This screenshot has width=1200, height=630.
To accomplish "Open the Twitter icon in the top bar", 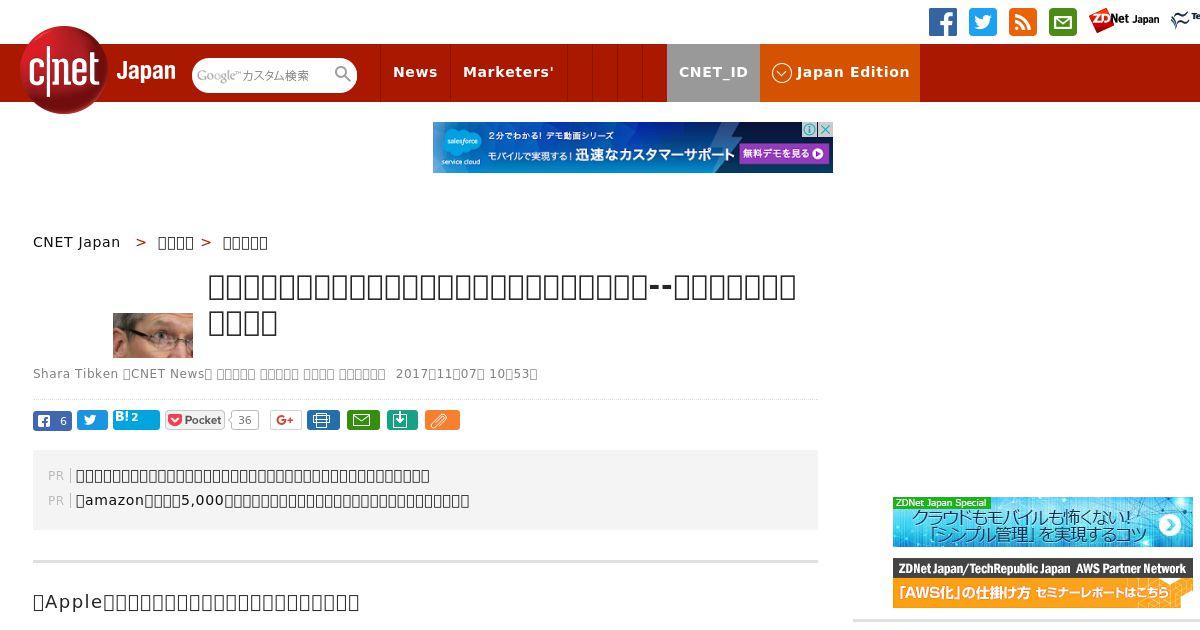I will (x=983, y=22).
